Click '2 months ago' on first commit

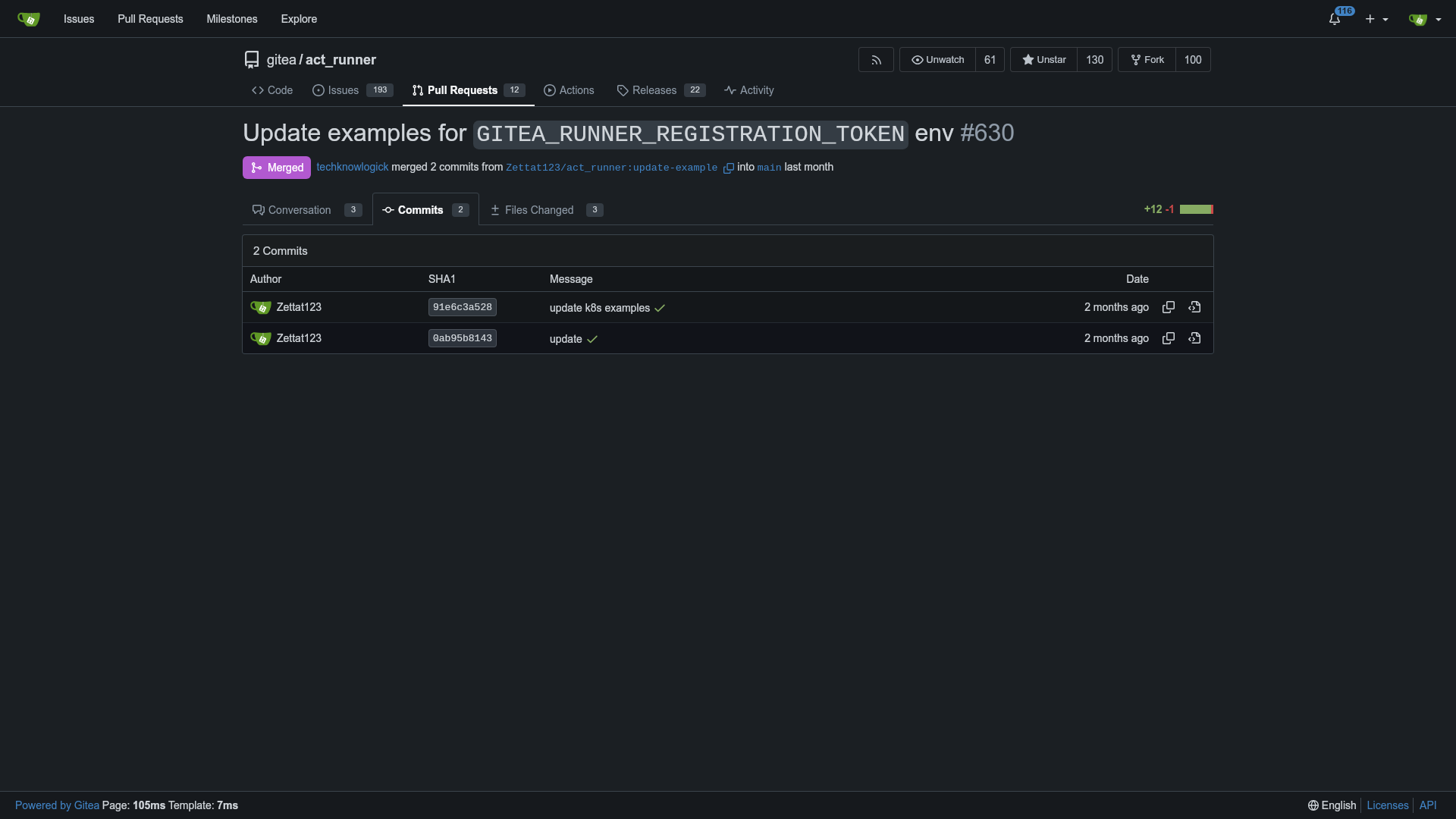pos(1116,307)
